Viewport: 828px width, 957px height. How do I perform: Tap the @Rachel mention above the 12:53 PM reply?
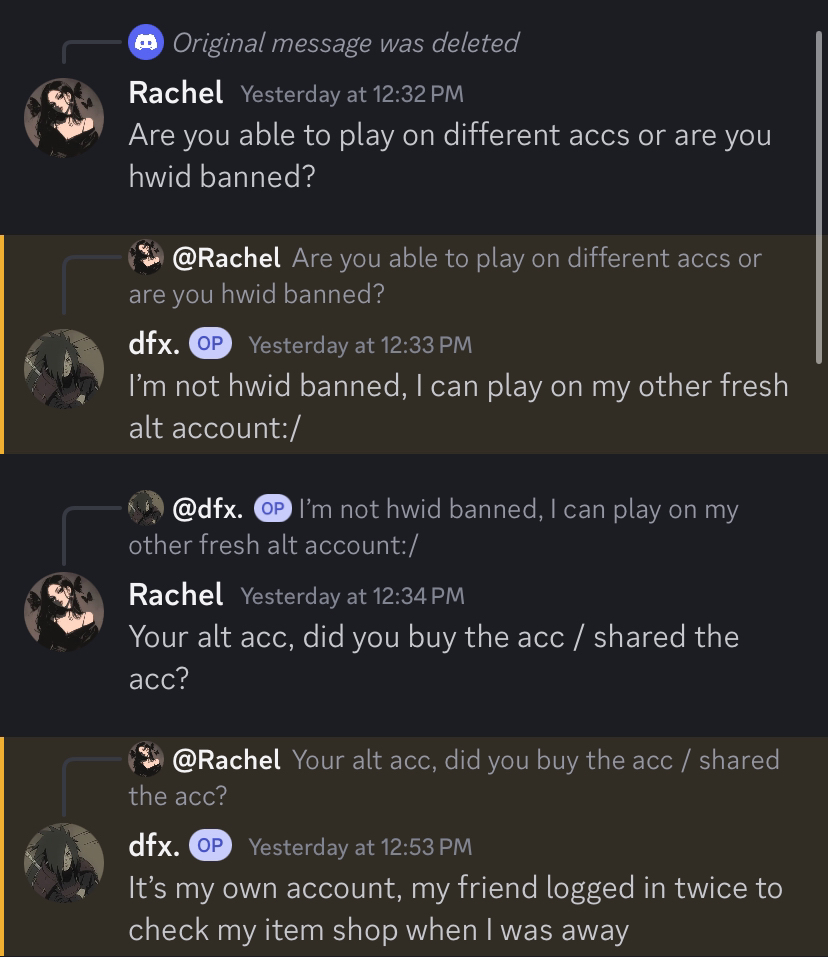[x=226, y=760]
